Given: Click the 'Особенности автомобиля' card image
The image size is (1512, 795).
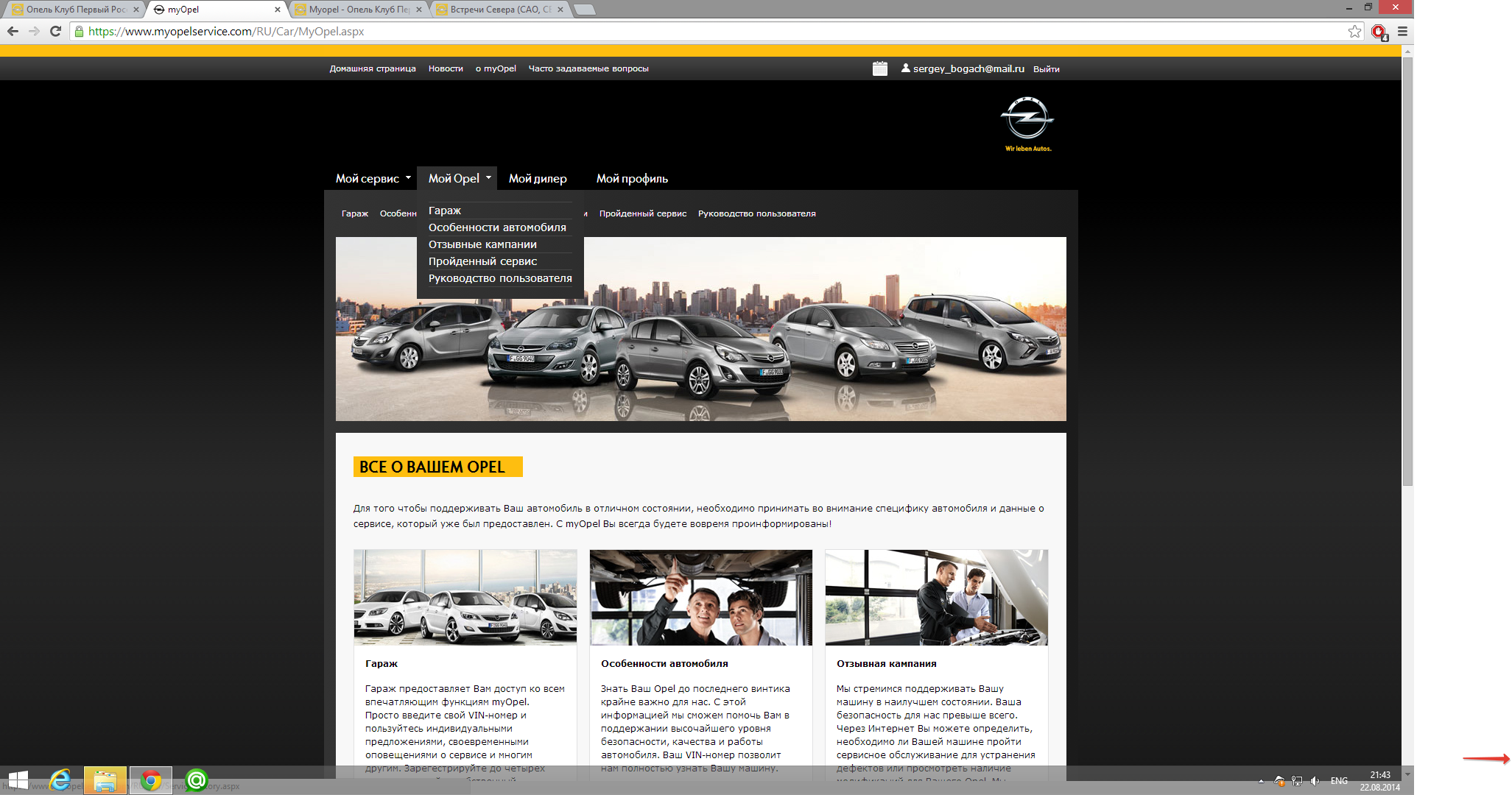Looking at the screenshot, I should [701, 598].
